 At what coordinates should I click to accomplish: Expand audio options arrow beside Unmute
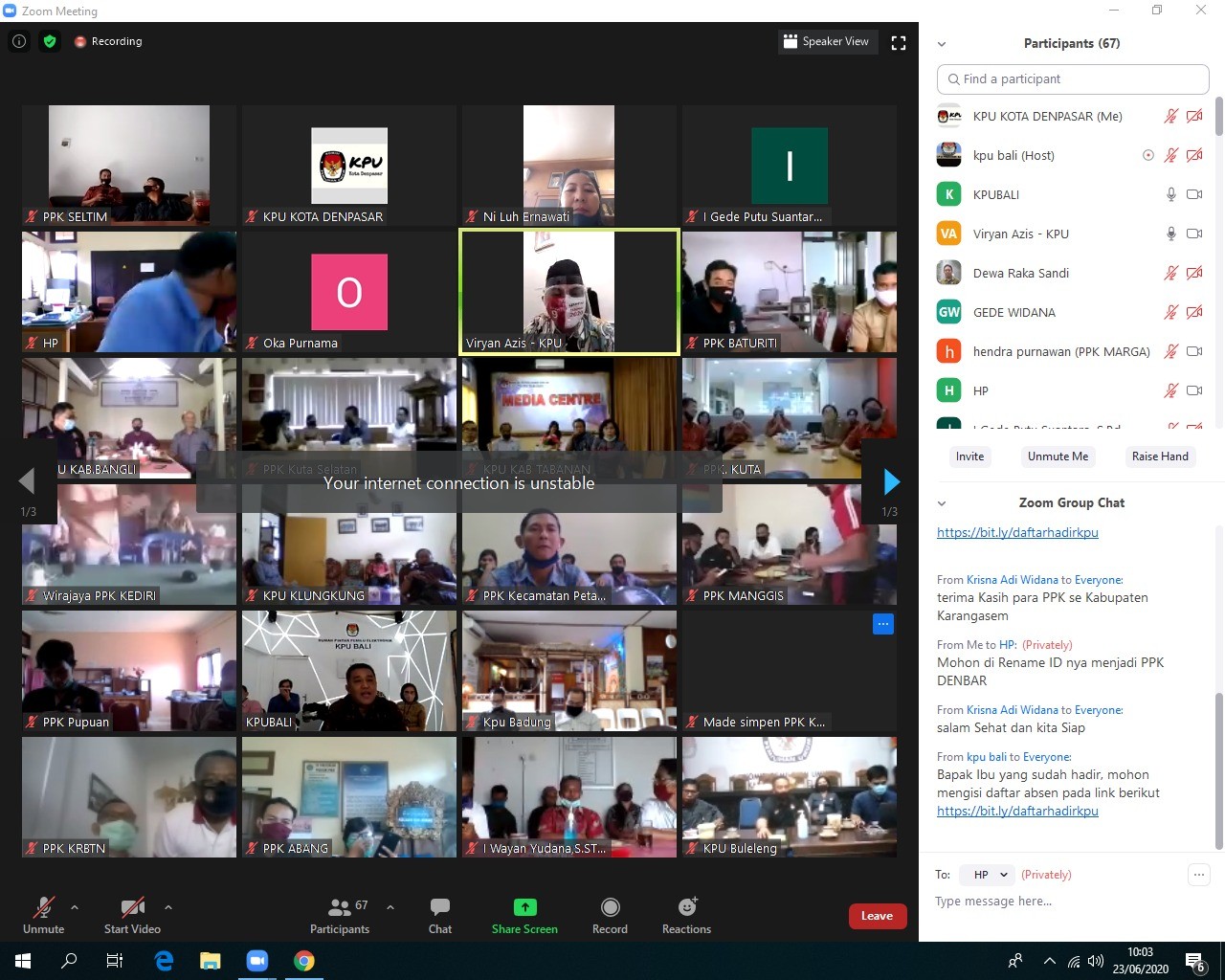pyautogui.click(x=75, y=906)
